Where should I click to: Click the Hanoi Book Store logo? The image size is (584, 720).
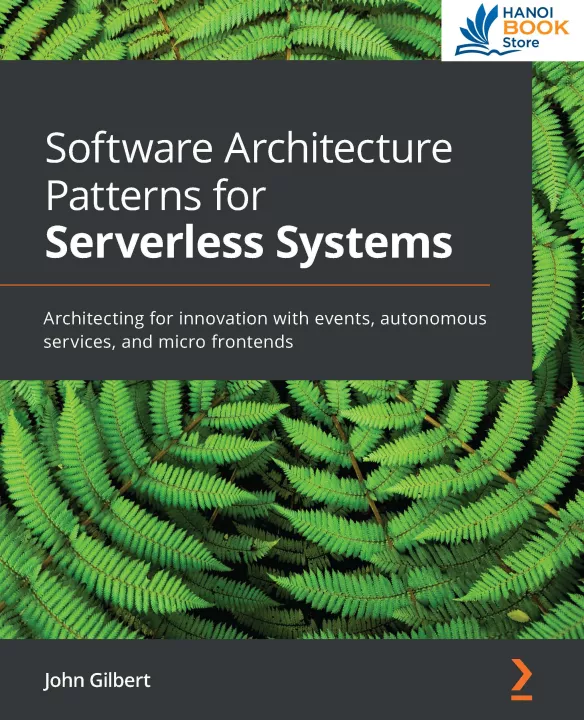point(511,30)
